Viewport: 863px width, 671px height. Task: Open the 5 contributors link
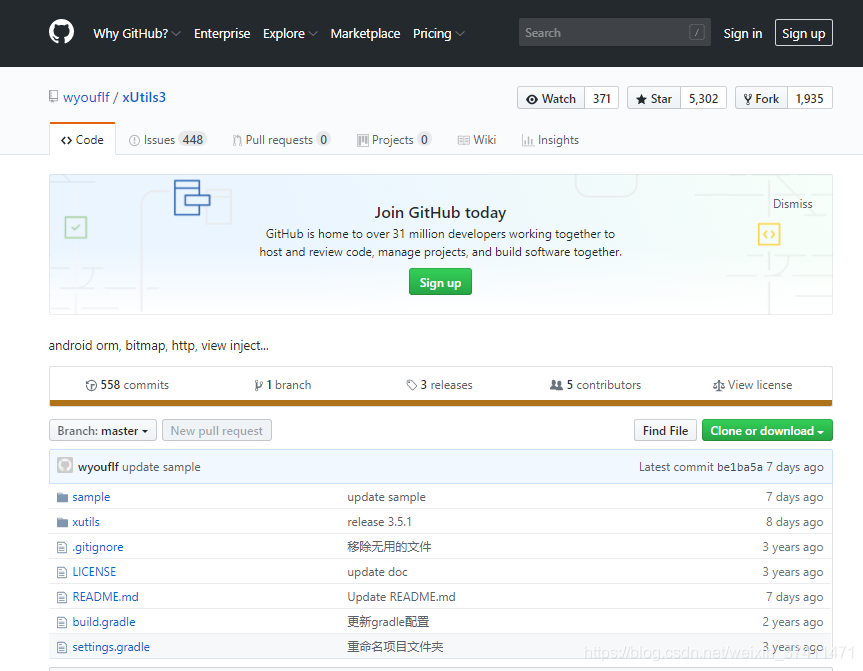click(596, 385)
